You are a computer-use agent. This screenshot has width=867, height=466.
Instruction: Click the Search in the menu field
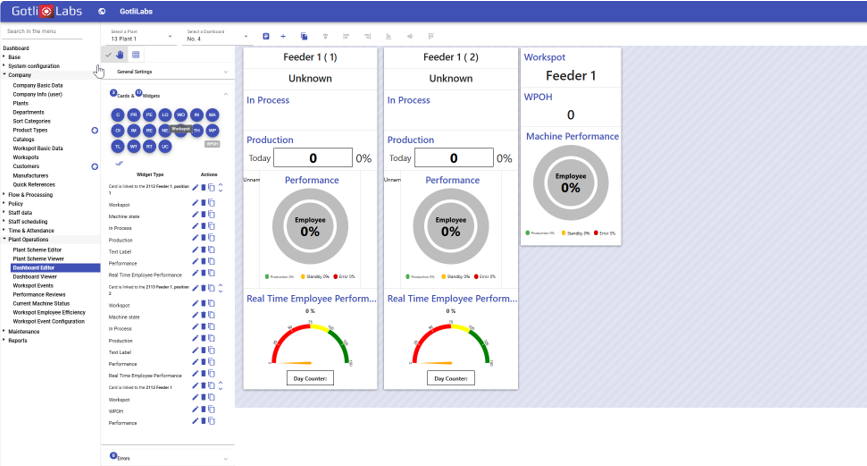pyautogui.click(x=49, y=31)
